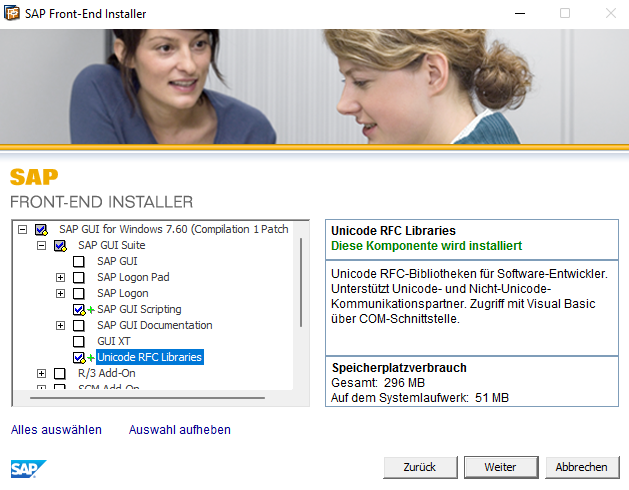Select the R/3 Add-On tree label
Screen dimensions: 629x490
[x=107, y=373]
